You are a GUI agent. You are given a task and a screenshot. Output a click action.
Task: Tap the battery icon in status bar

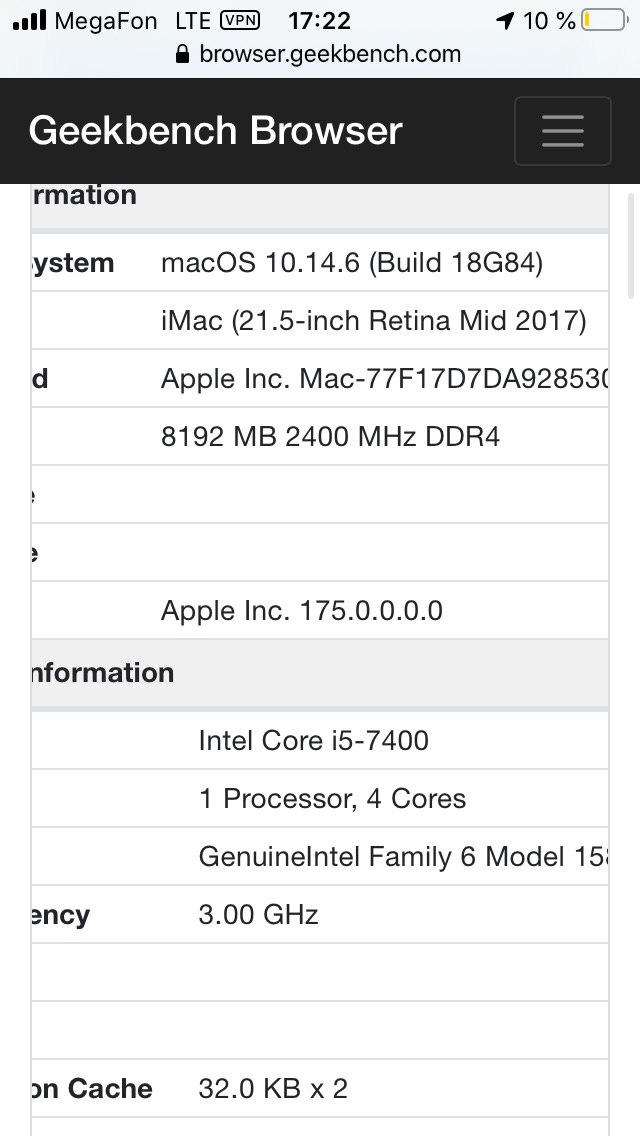pos(604,21)
